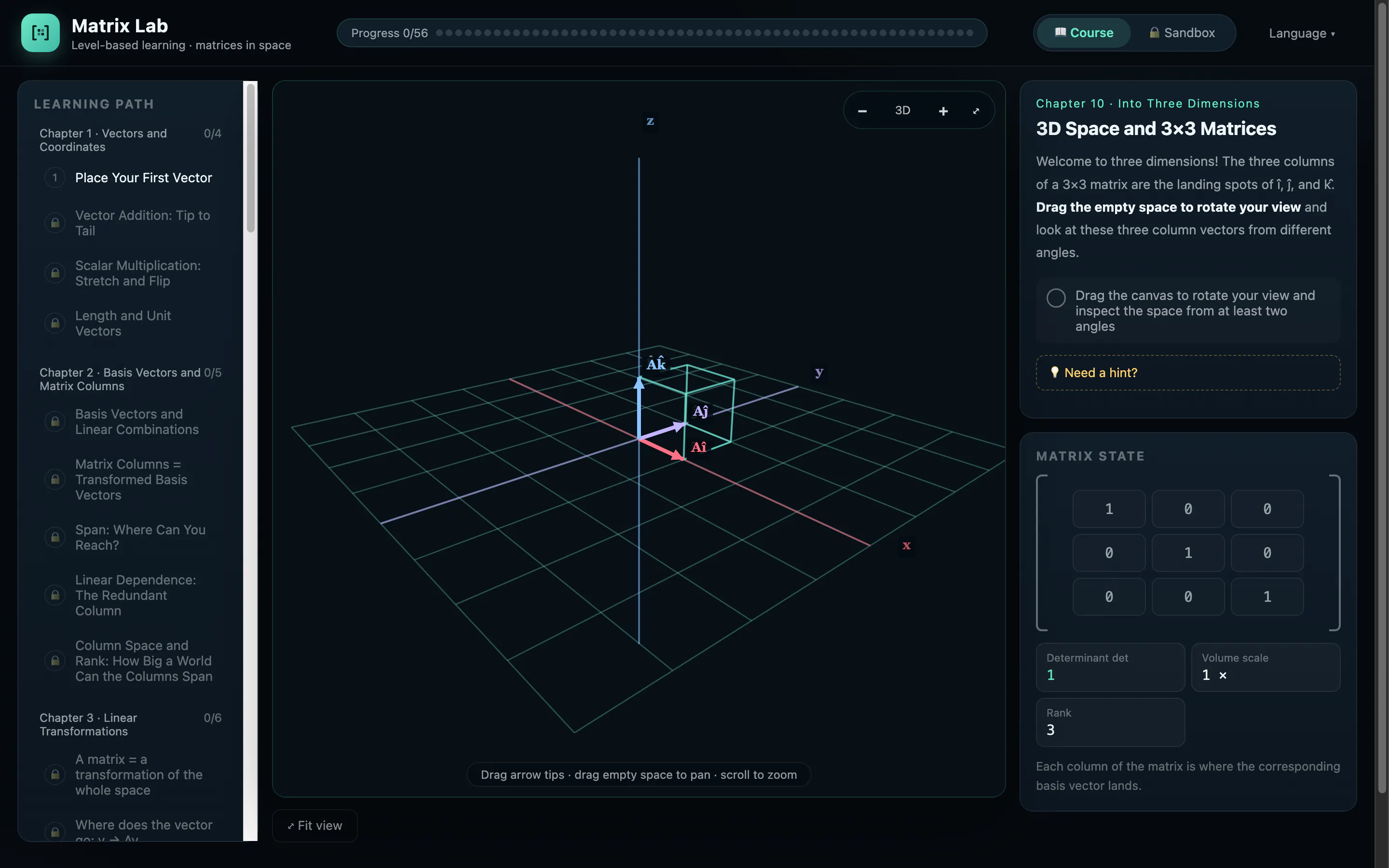Edit matrix cell row 1 column 3
Screen dimensions: 1389x868
(1267, 509)
